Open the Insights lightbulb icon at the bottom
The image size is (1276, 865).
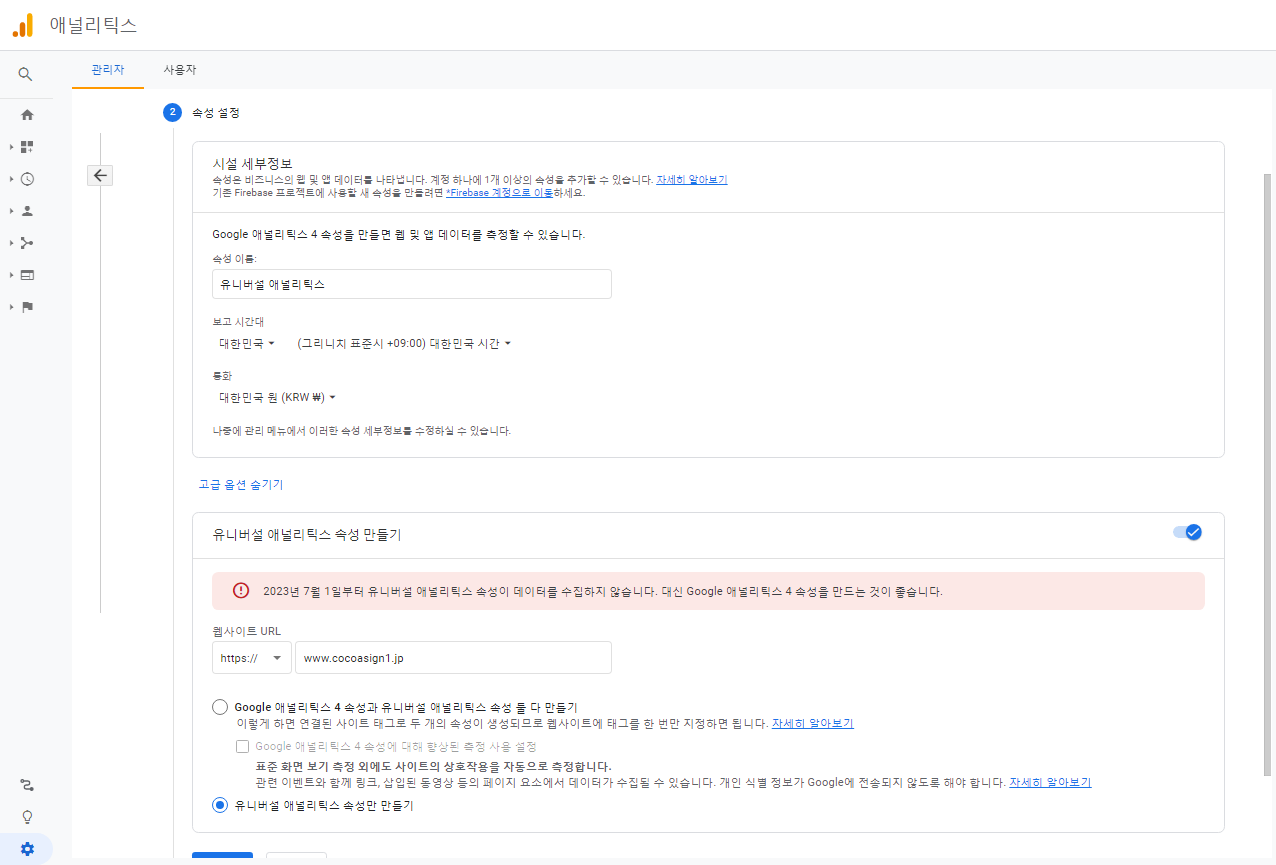pyautogui.click(x=25, y=817)
